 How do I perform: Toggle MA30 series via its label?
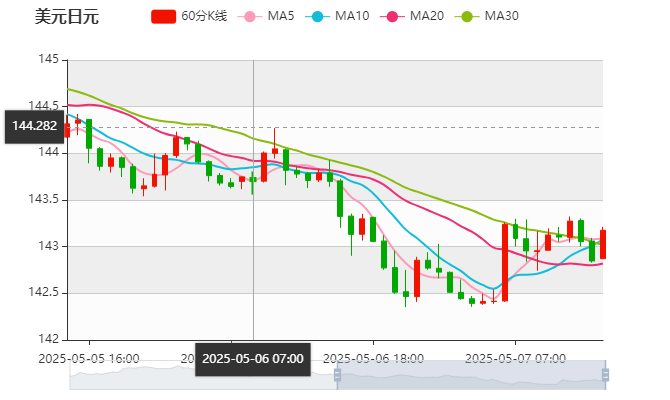click(x=501, y=17)
